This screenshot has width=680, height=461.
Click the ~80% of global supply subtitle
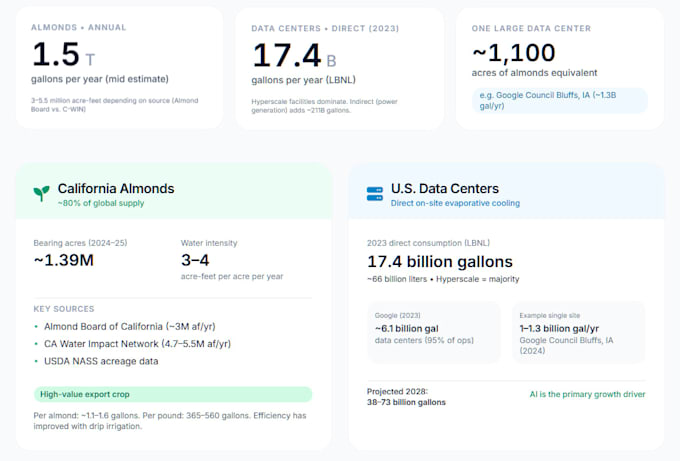point(101,203)
